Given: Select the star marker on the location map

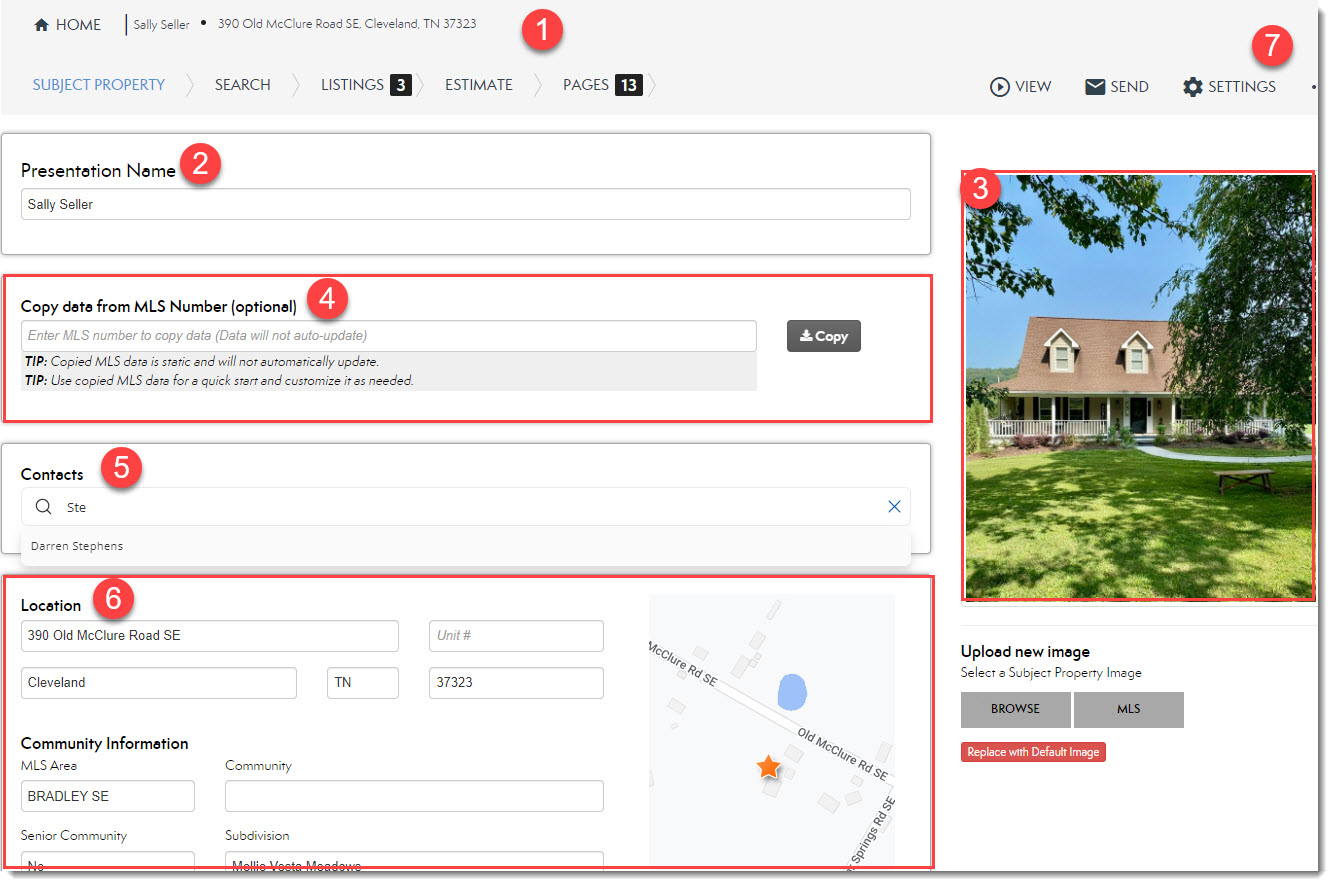Looking at the screenshot, I should (x=768, y=767).
